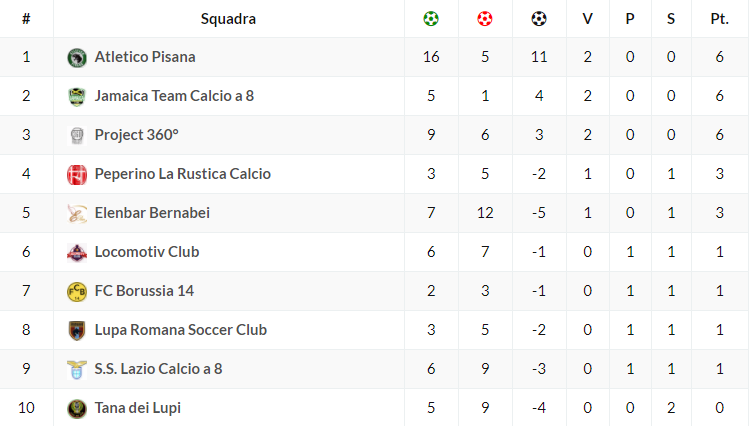Viewport: 749px width, 426px height.
Task: Click the black ball goal-difference header icon
Action: tap(539, 18)
